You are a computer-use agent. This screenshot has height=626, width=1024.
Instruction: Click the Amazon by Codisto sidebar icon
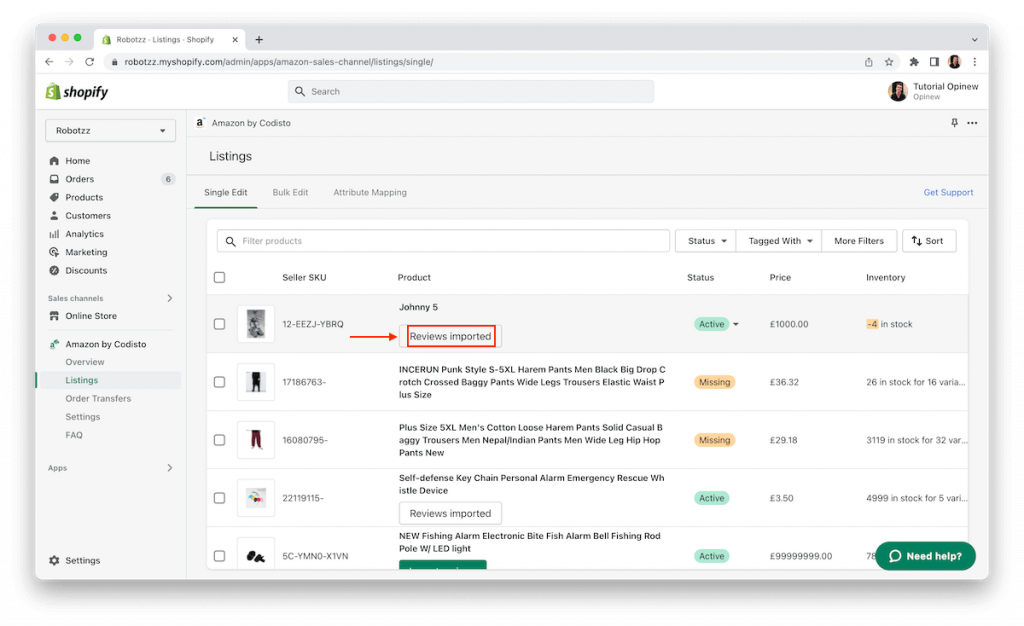pos(54,344)
